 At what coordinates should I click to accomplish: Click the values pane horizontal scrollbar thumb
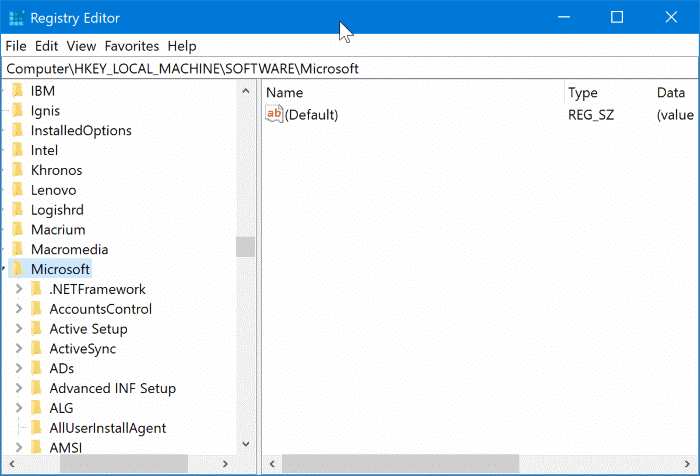(x=400, y=464)
